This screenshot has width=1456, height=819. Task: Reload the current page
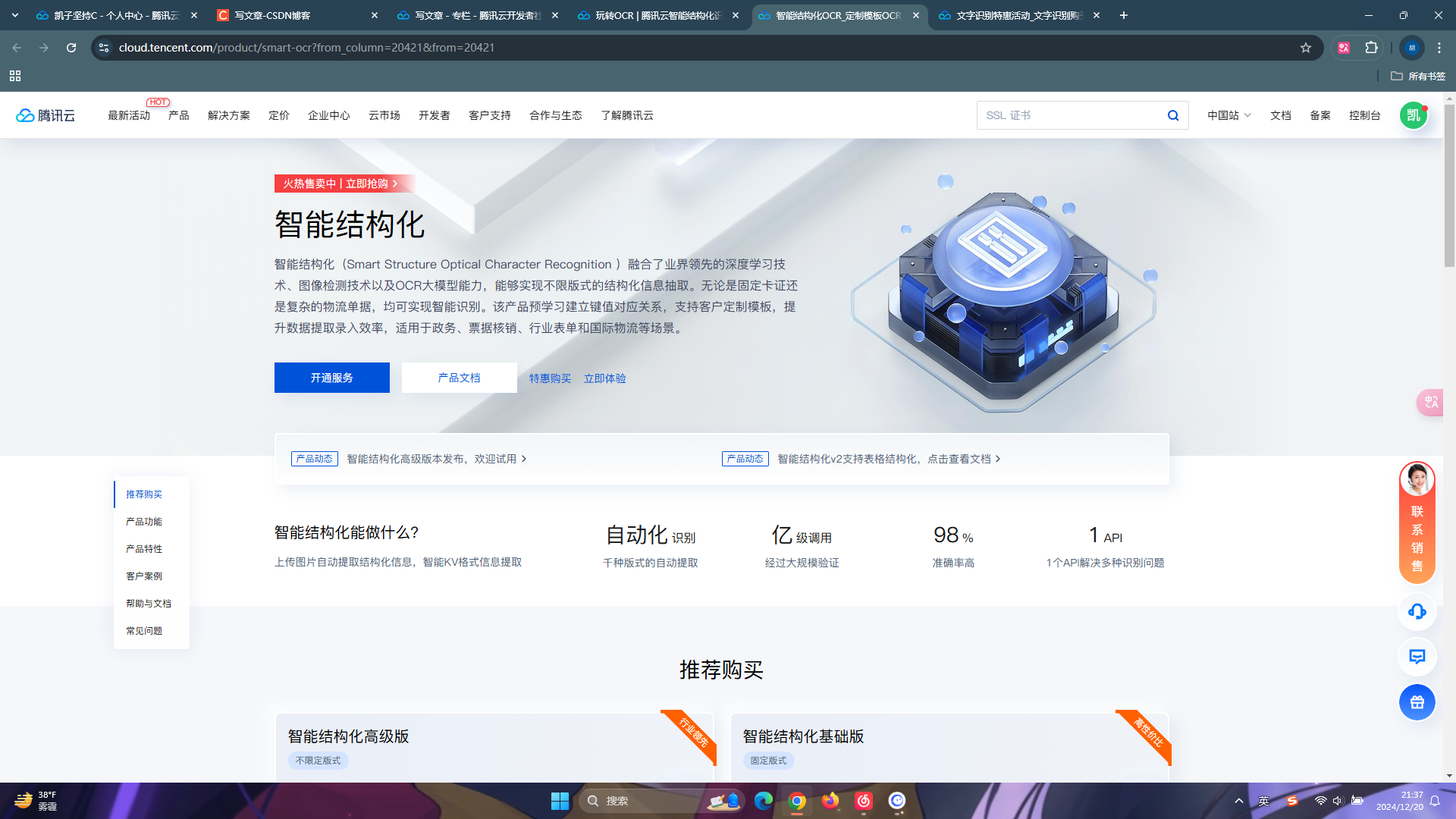71,48
